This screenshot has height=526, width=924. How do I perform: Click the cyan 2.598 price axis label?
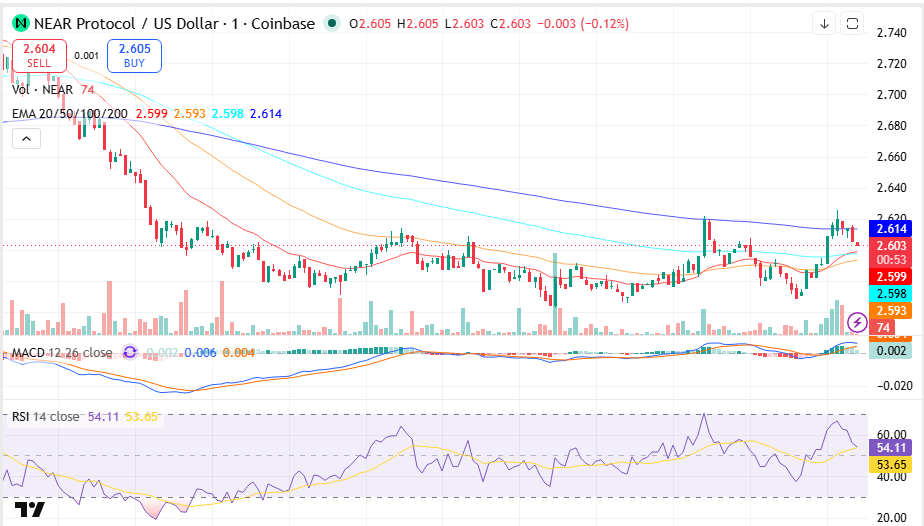pyautogui.click(x=890, y=293)
